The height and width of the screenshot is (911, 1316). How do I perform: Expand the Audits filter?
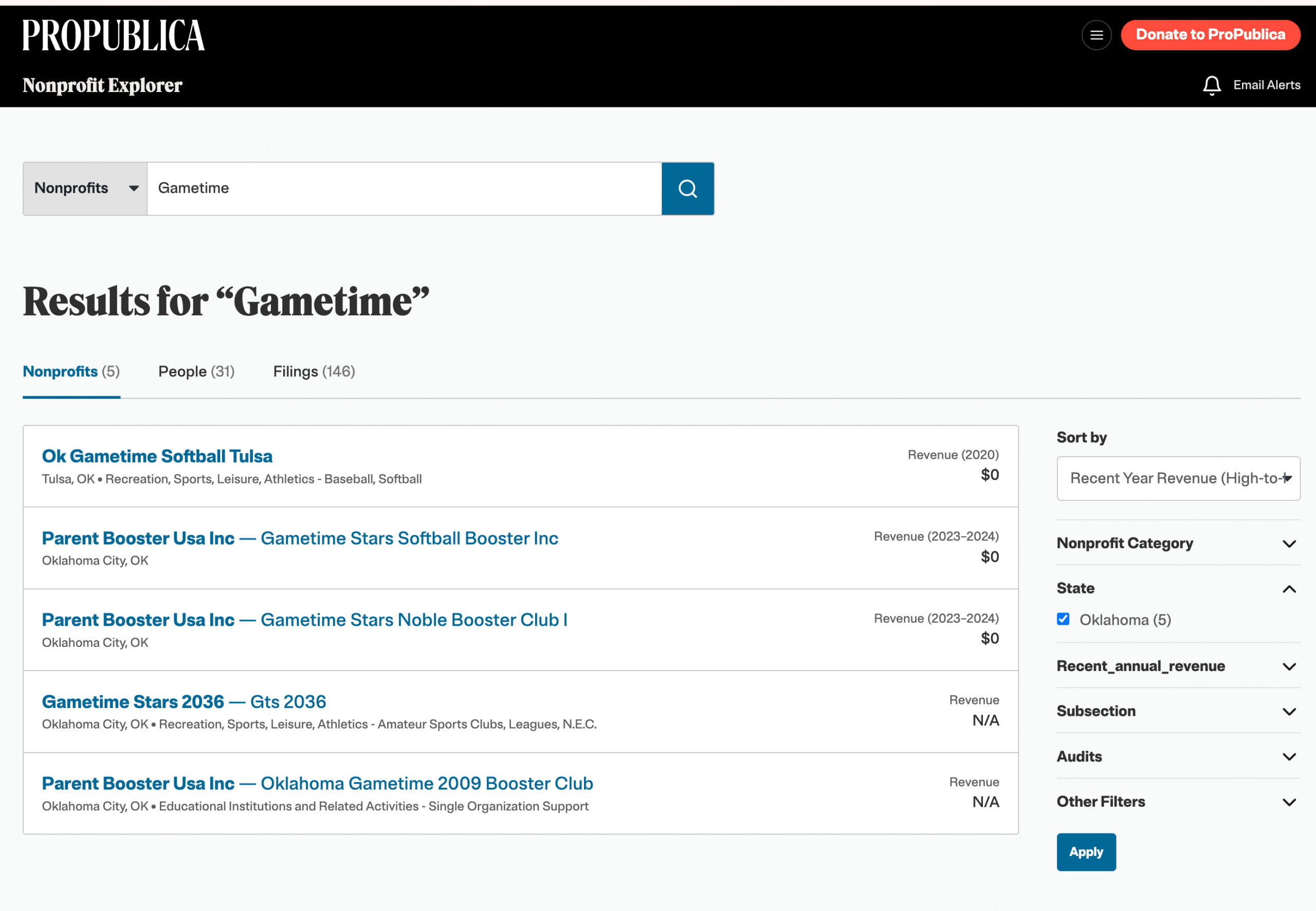pos(1178,756)
